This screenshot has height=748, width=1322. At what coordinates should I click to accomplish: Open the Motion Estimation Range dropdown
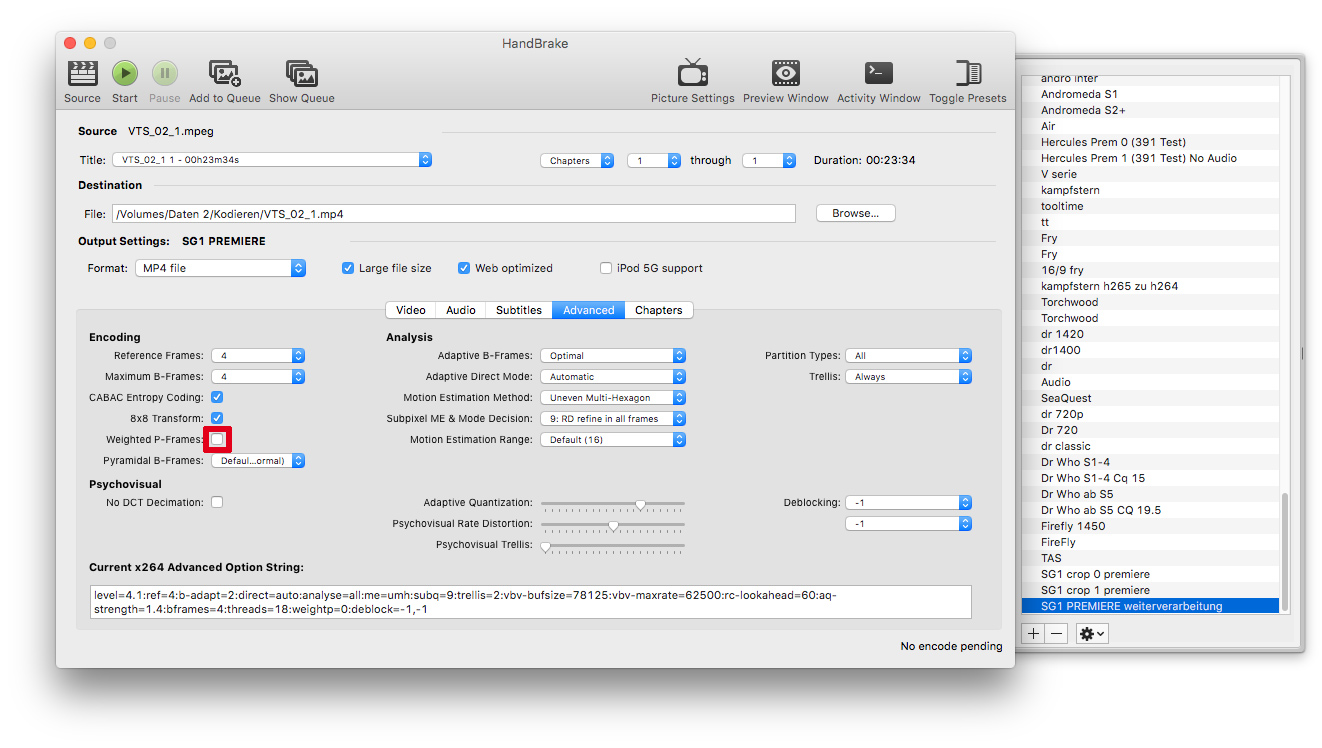(x=613, y=440)
